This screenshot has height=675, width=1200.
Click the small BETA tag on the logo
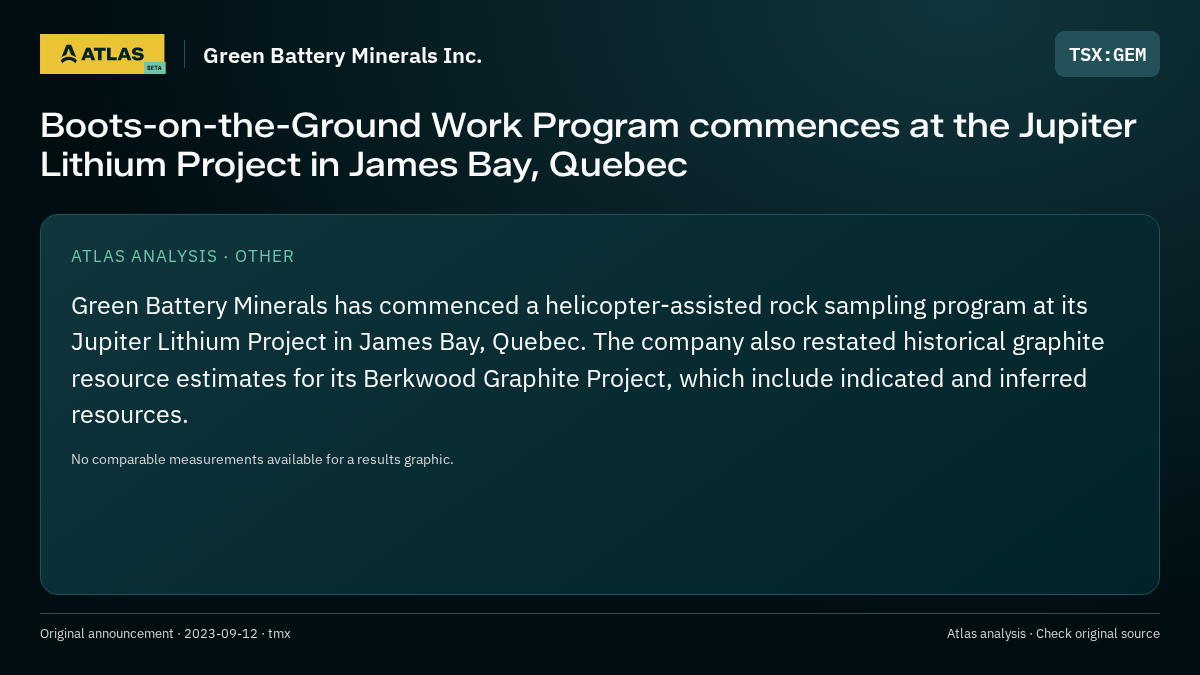click(x=154, y=68)
